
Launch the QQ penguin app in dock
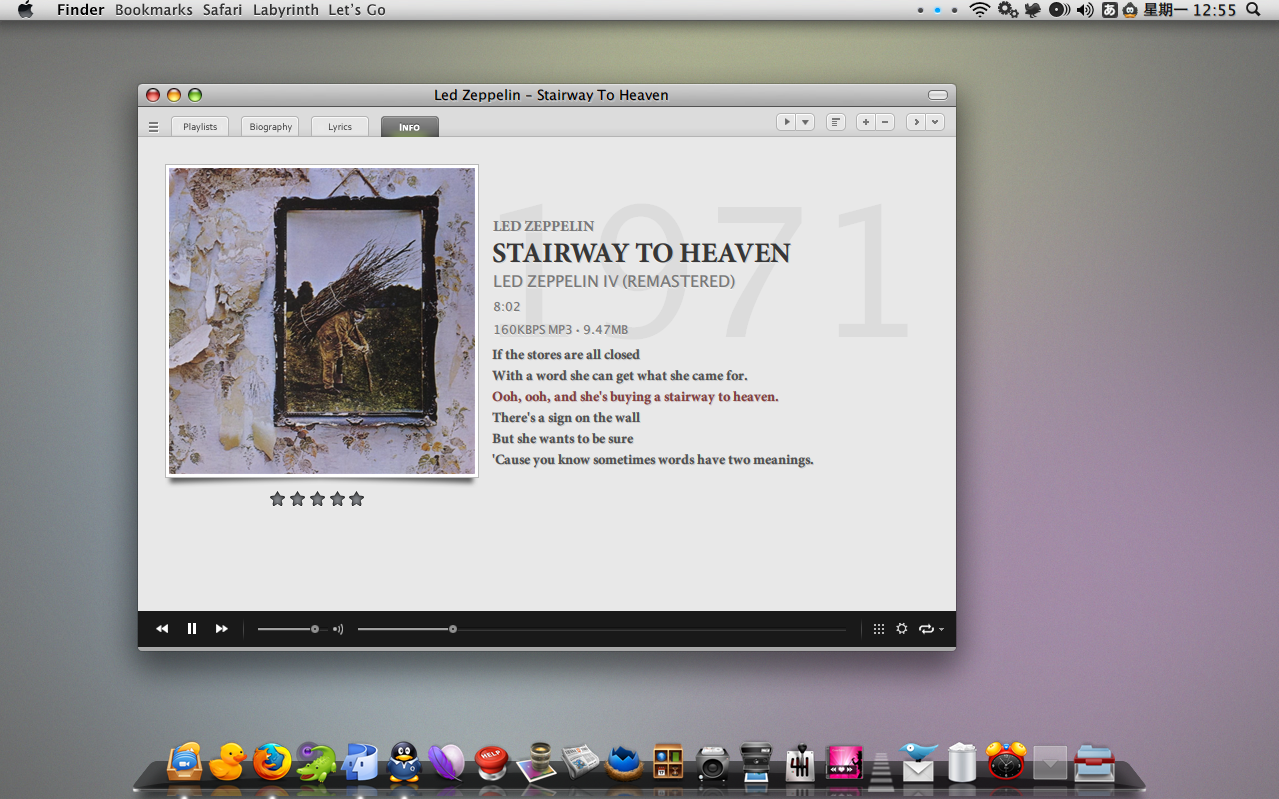[403, 762]
